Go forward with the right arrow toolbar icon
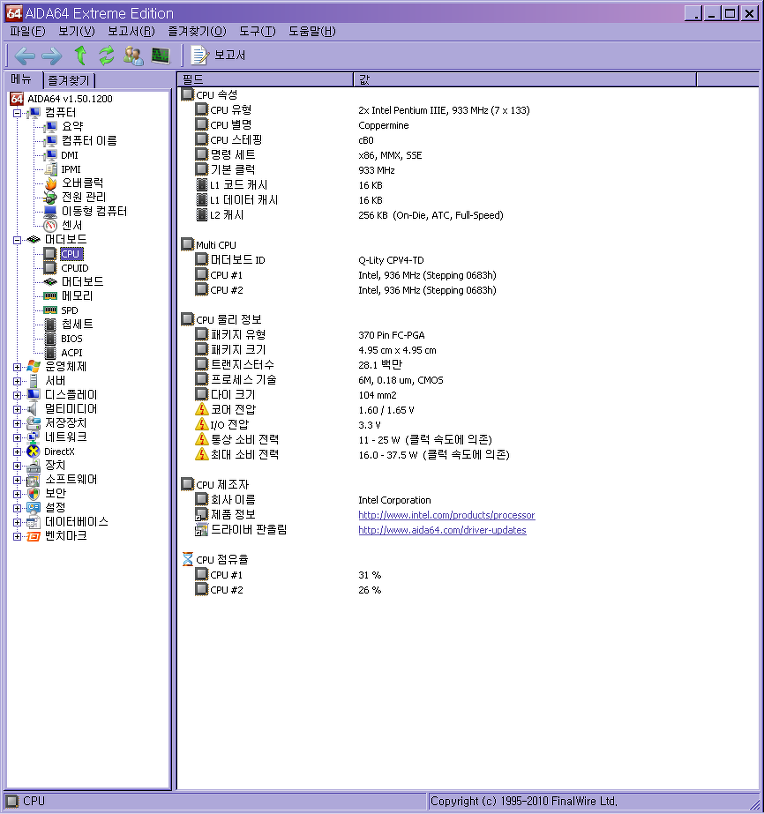 (x=51, y=55)
